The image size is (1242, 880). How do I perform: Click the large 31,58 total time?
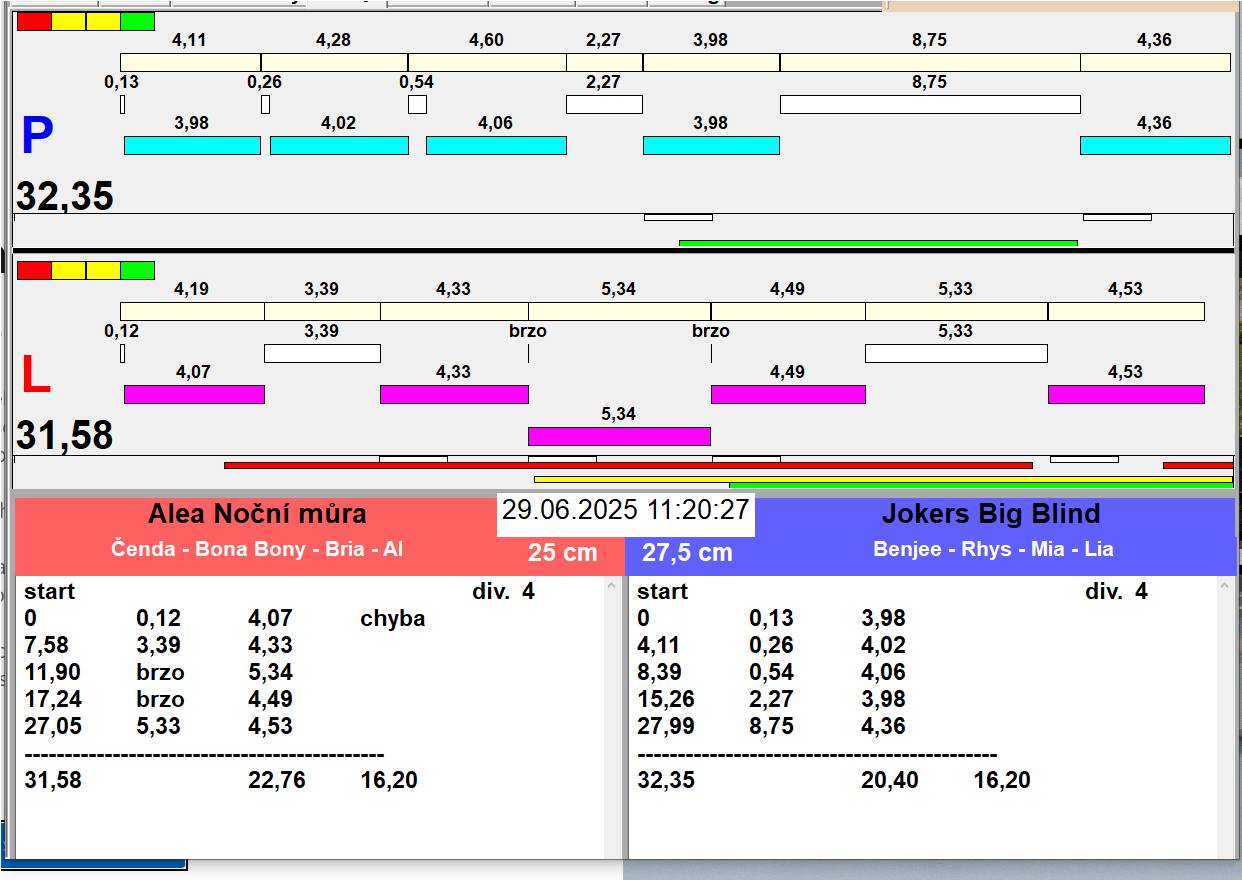click(65, 436)
